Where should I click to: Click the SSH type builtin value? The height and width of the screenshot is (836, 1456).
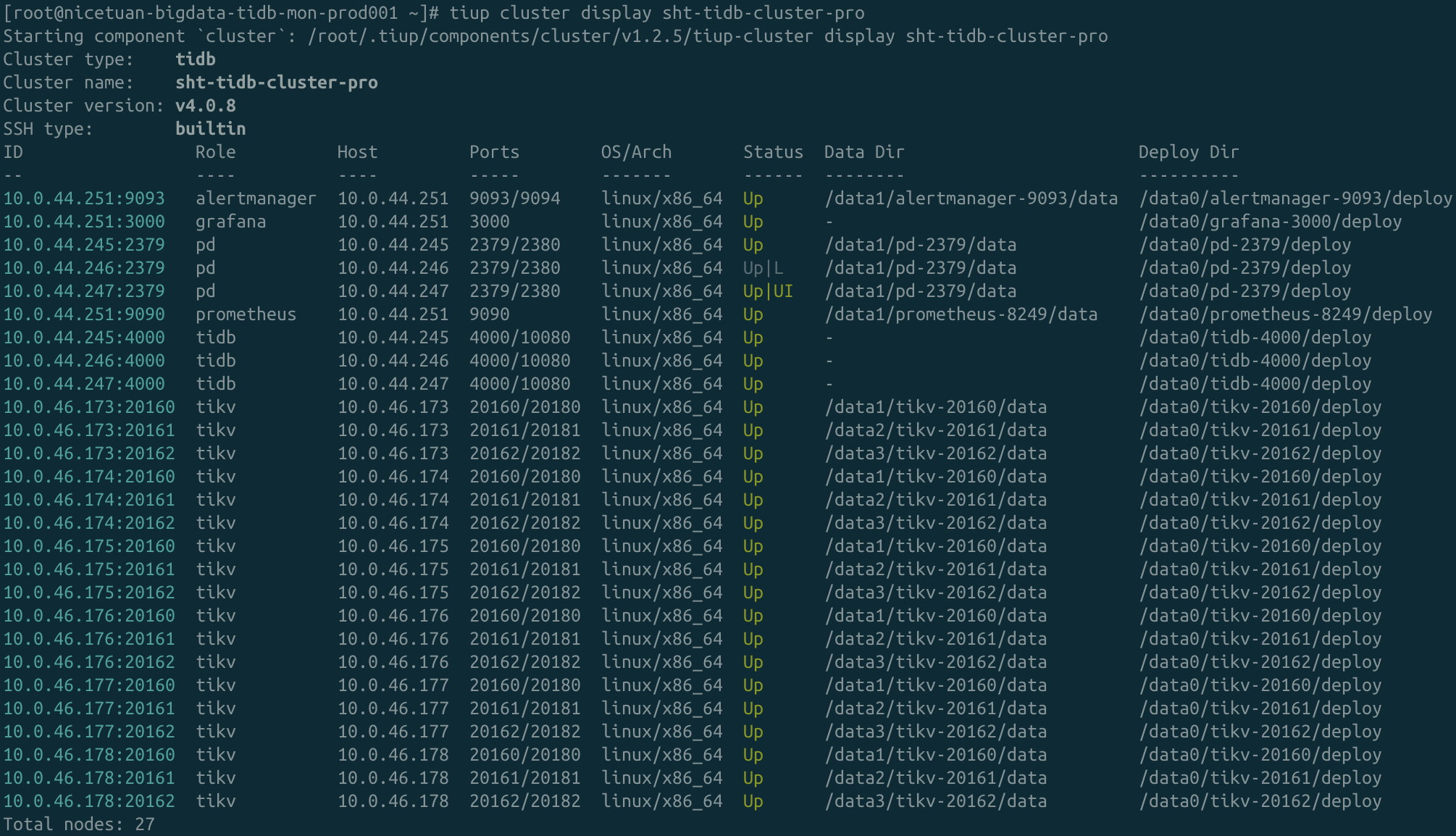211,129
